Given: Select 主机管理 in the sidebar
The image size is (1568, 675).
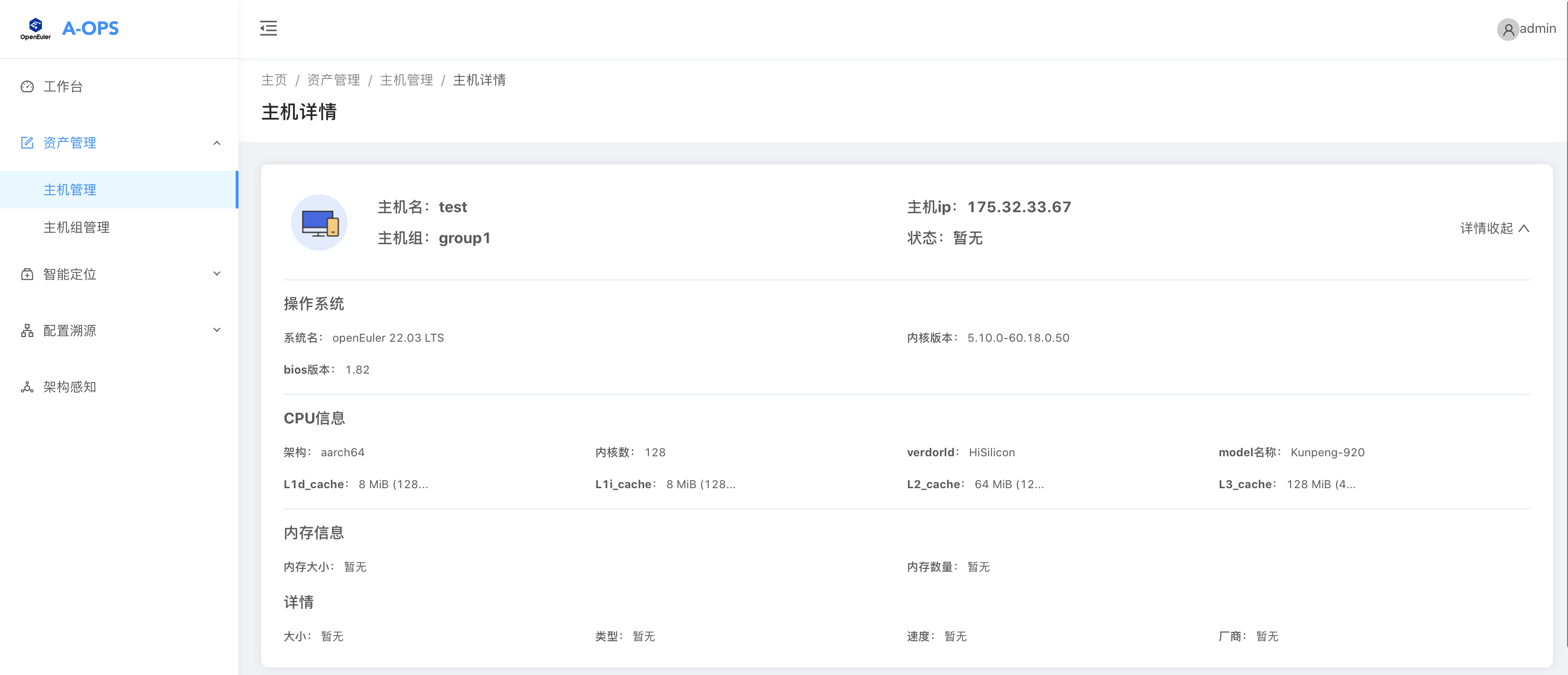Looking at the screenshot, I should click(70, 190).
